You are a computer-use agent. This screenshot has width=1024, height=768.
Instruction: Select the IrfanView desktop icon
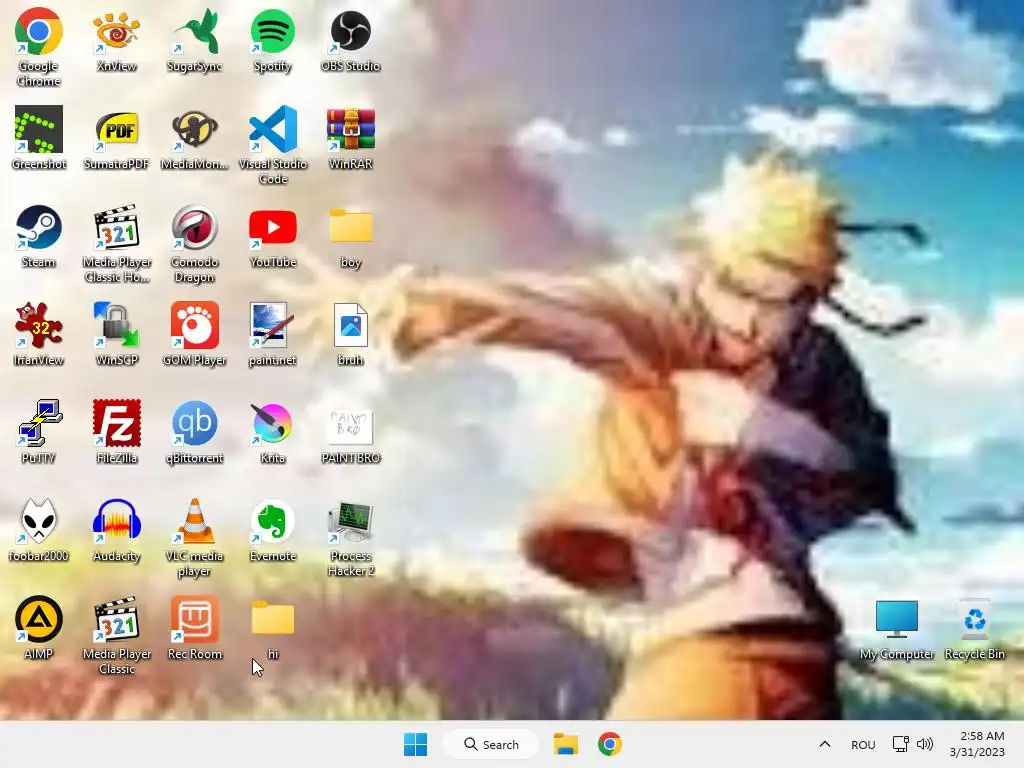click(39, 325)
